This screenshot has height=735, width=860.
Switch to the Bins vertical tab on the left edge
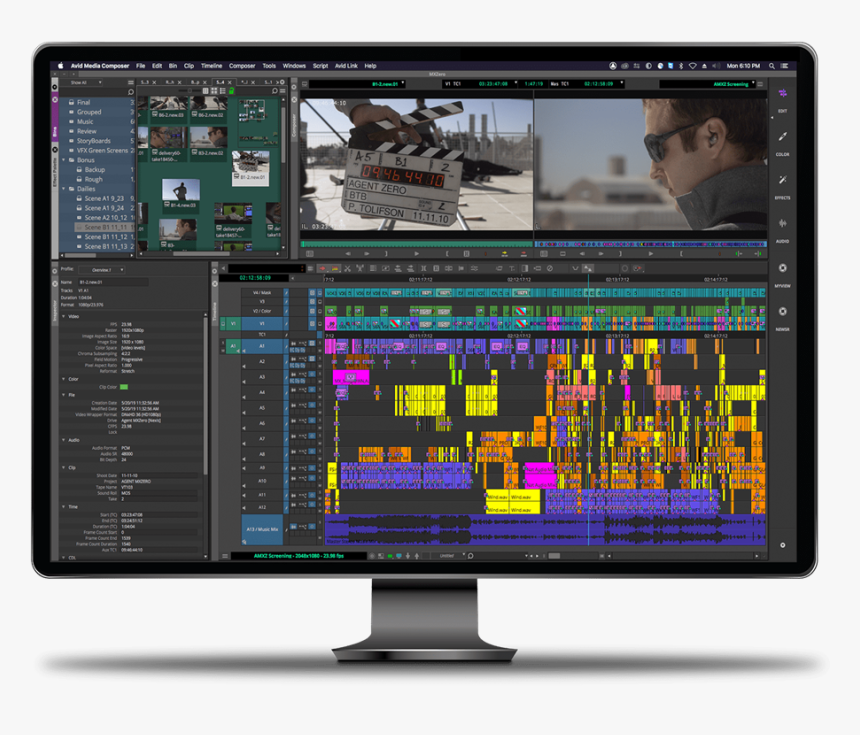[x=55, y=128]
